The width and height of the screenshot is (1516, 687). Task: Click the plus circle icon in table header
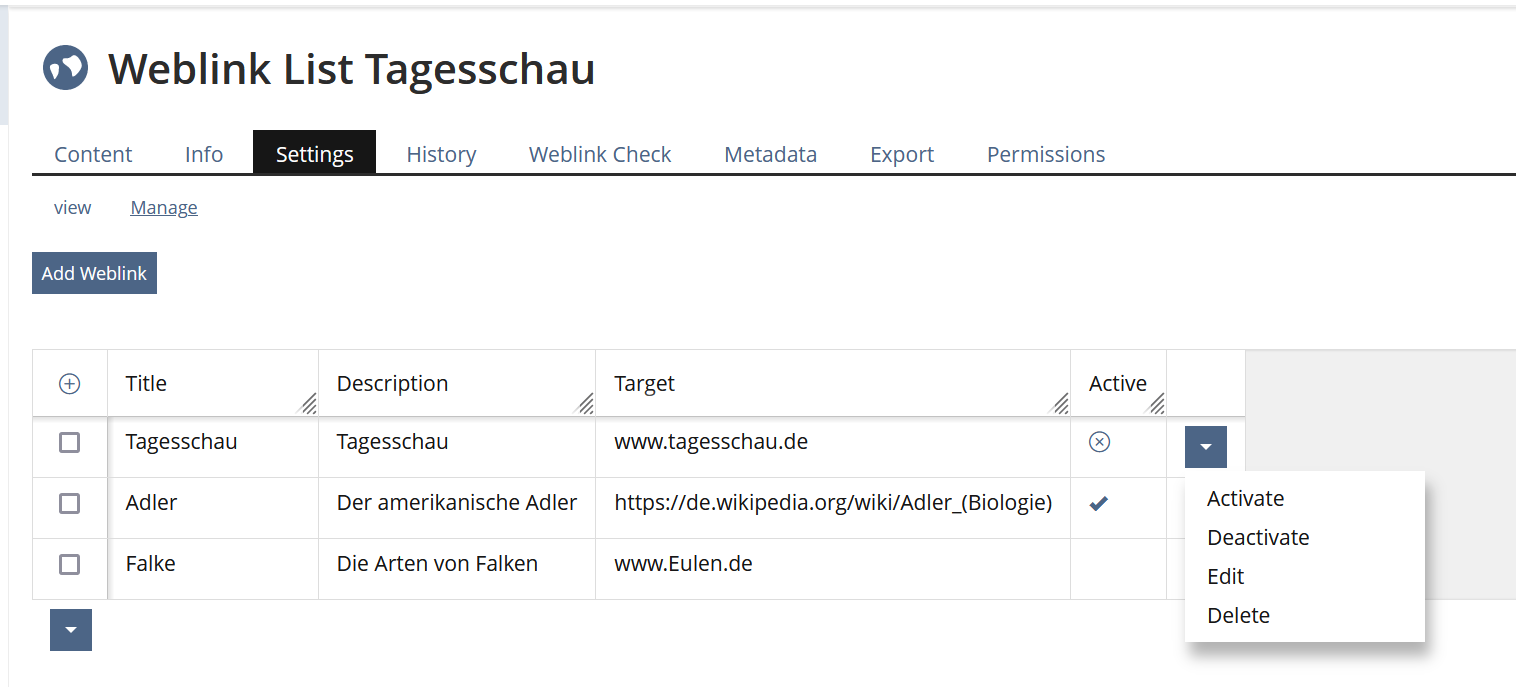pos(70,384)
